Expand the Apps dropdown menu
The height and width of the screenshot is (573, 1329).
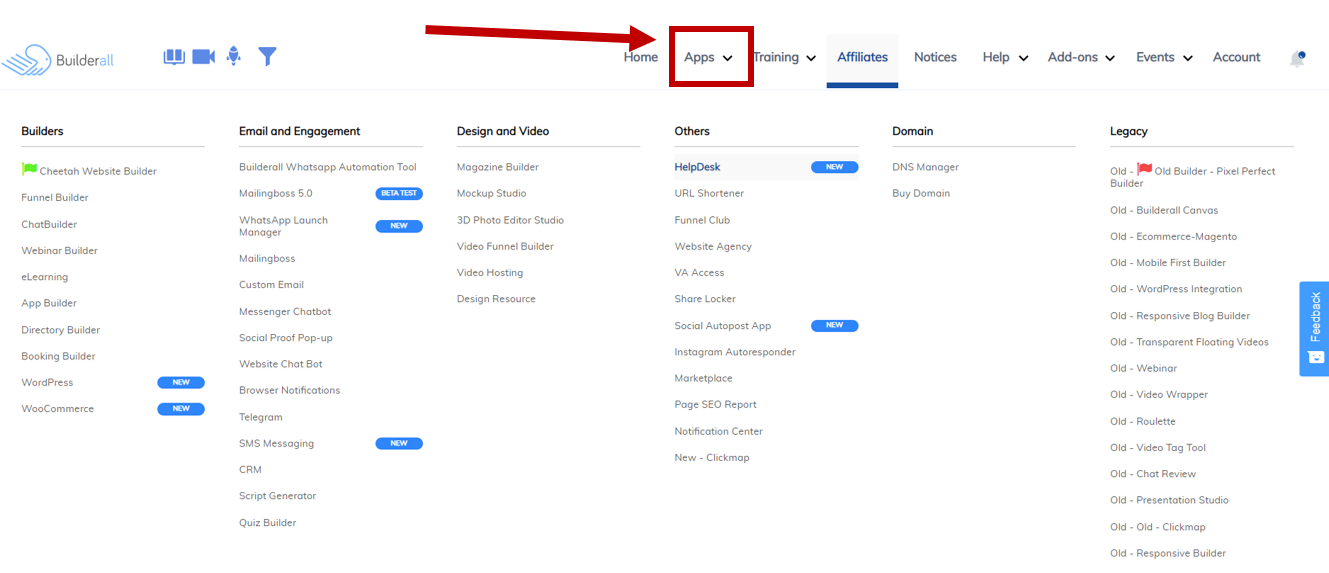click(709, 57)
